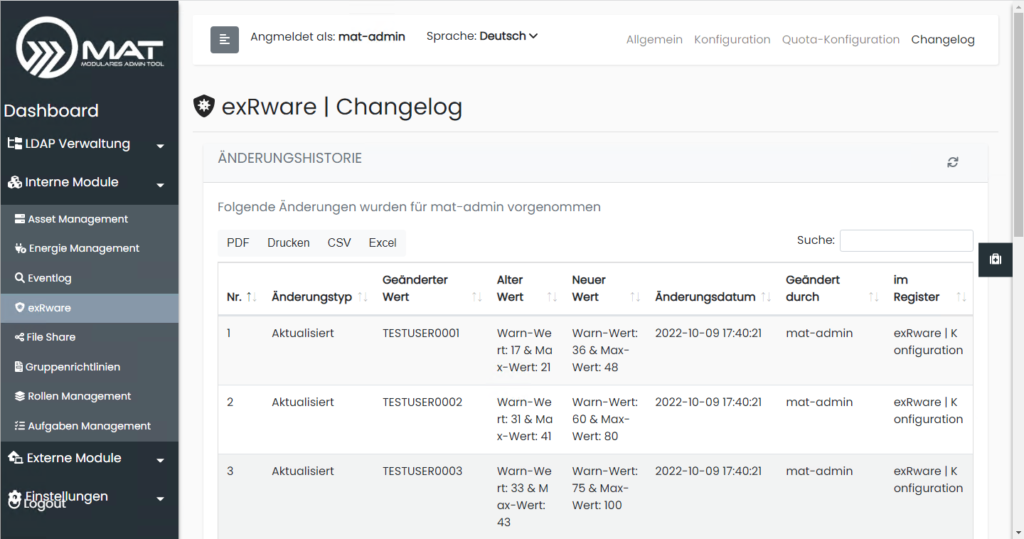Viewport: 1024px width, 539px height.
Task: Open the Eventlog sidebar entry
Action: point(49,278)
